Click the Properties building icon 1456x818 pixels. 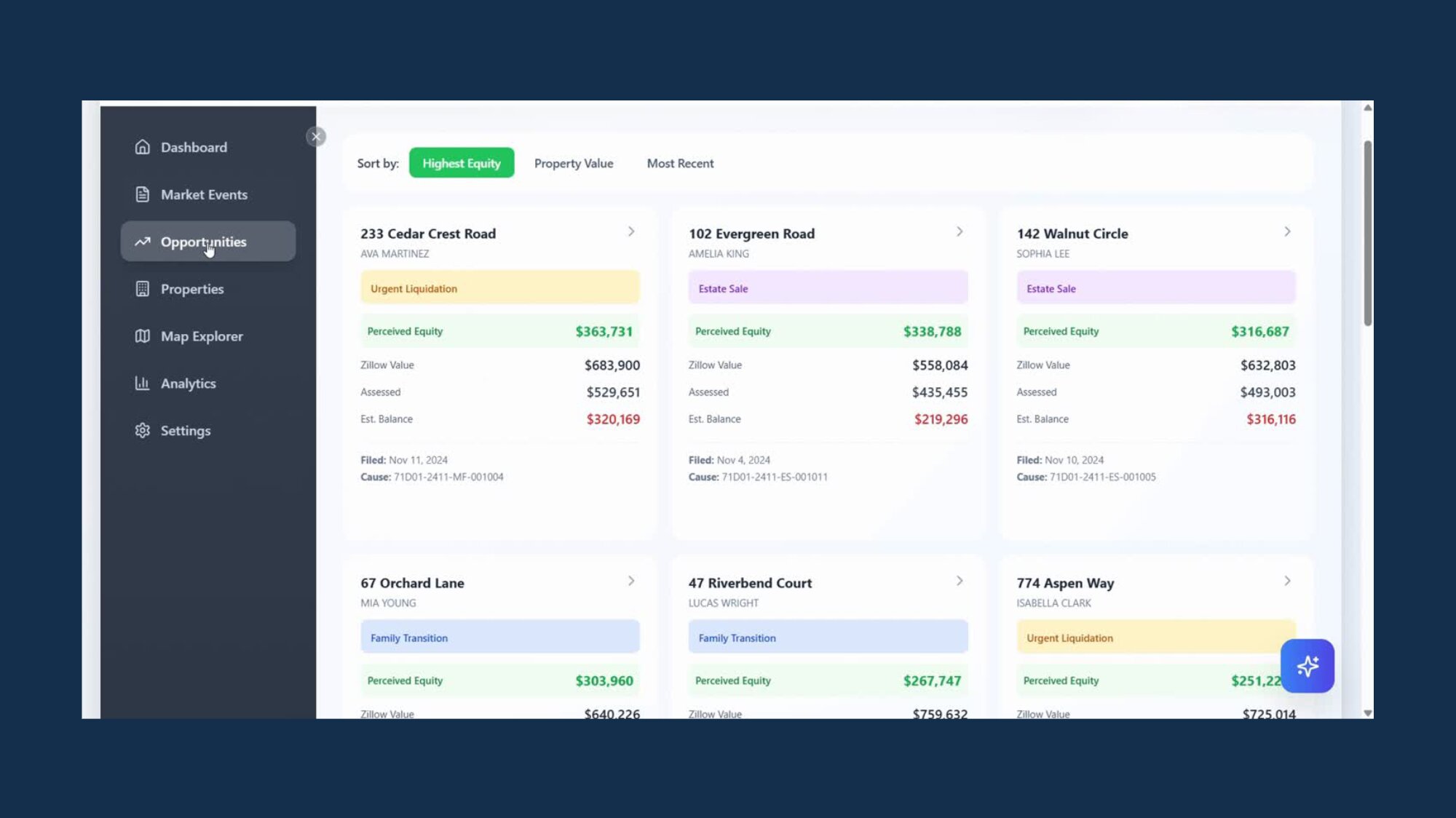point(143,289)
